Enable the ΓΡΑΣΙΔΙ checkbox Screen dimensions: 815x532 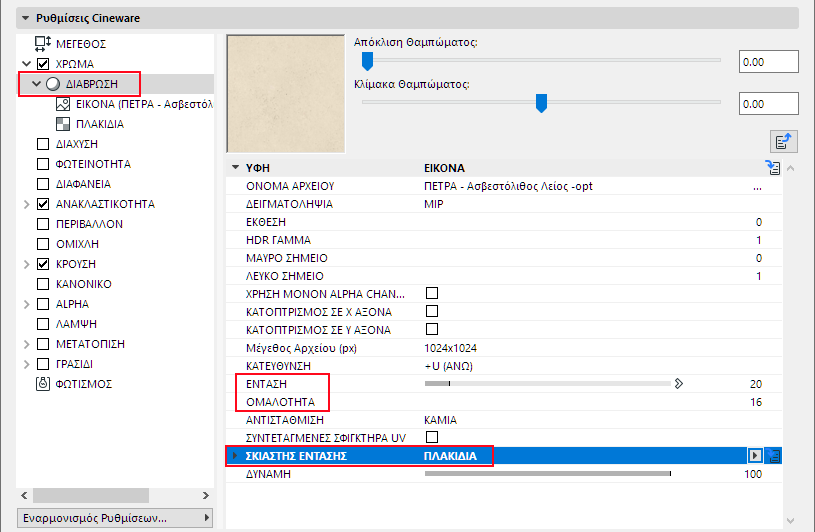(43, 364)
